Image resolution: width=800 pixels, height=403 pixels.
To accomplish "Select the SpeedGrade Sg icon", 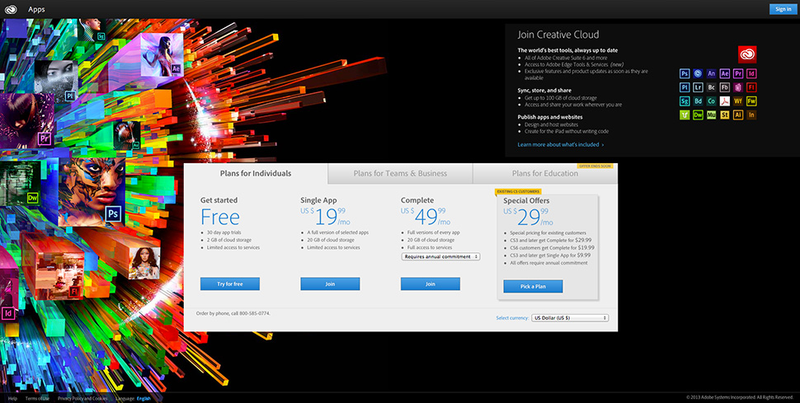I will click(x=685, y=101).
